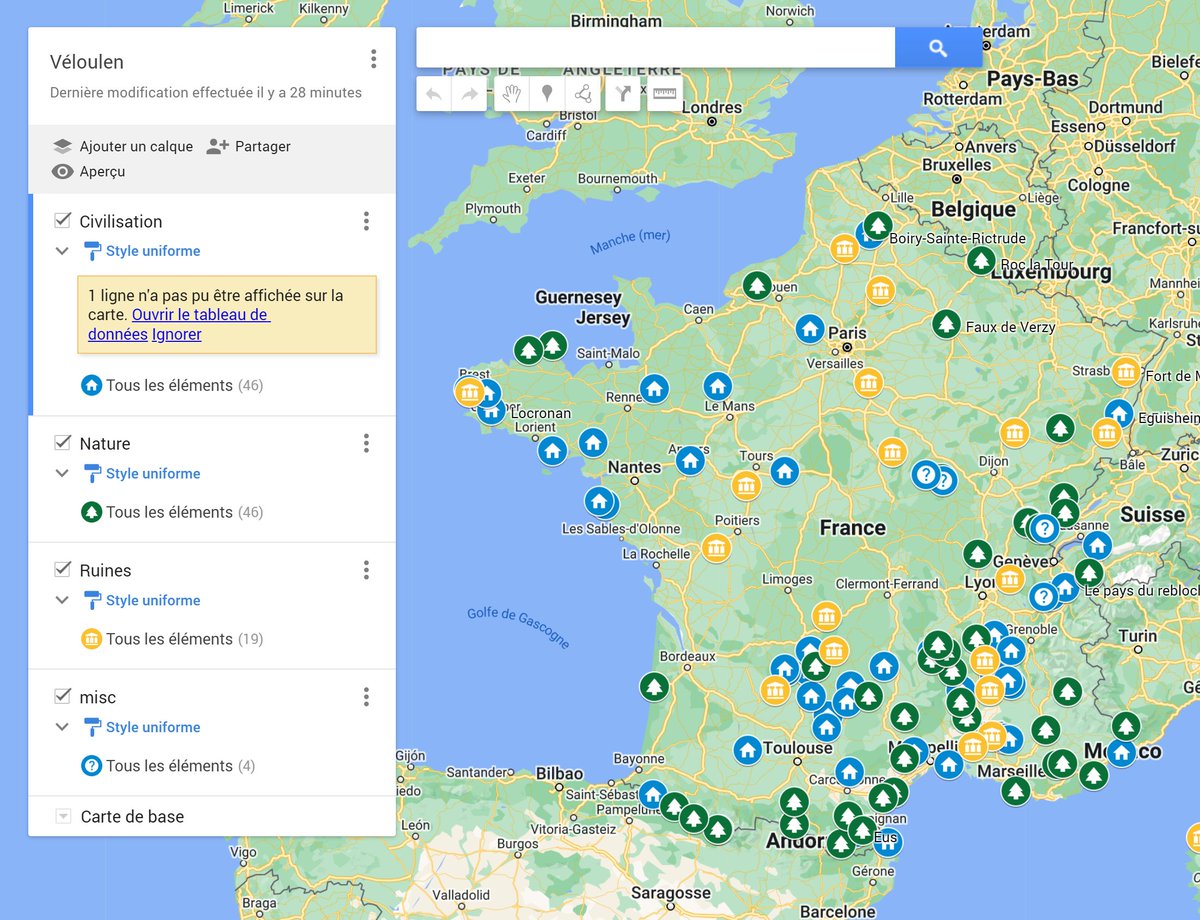Click the Carte de base label
This screenshot has height=920, width=1200.
[132, 817]
